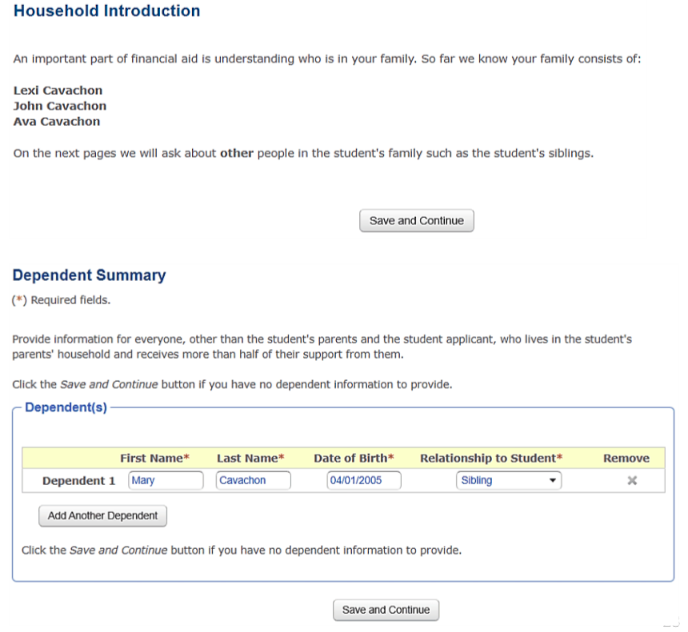
Task: Click the Date of Birth column header
Action: tap(354, 458)
